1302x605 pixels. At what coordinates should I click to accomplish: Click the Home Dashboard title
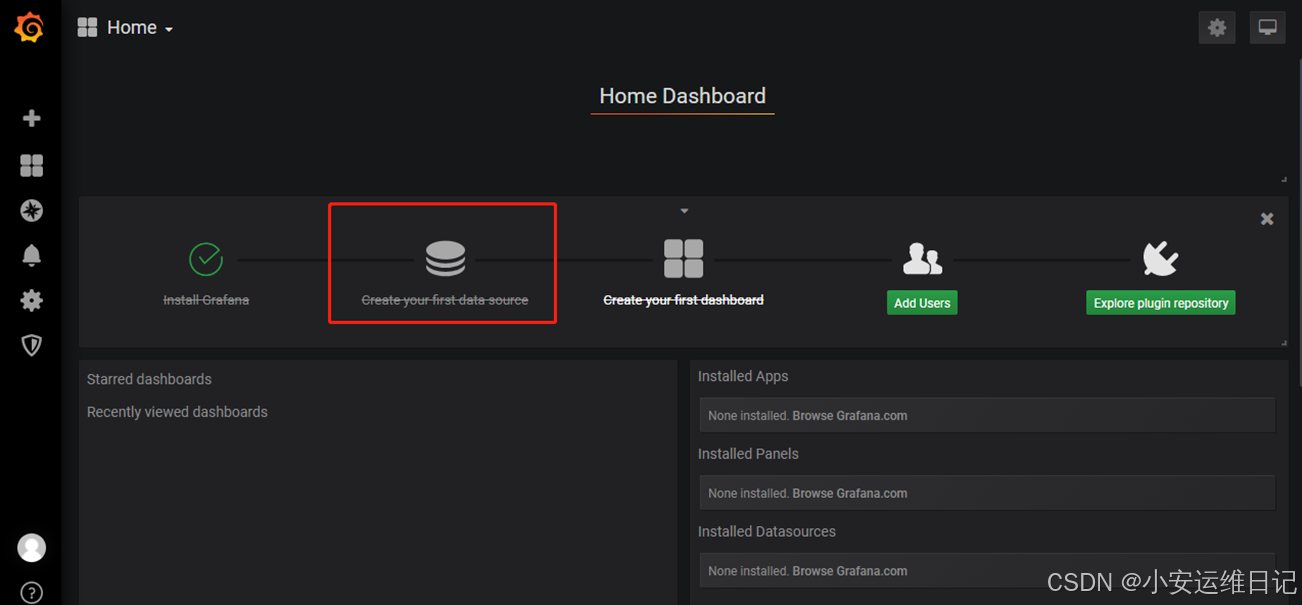tap(683, 96)
